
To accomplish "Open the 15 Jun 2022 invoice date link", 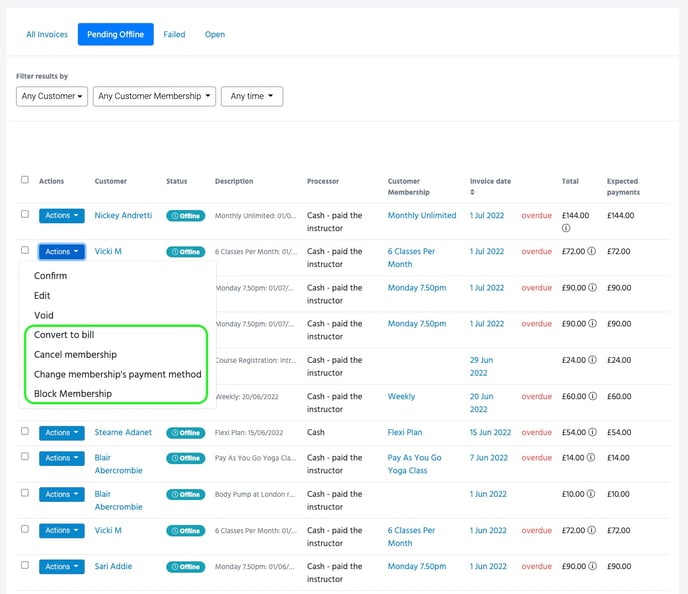I will click(490, 433).
